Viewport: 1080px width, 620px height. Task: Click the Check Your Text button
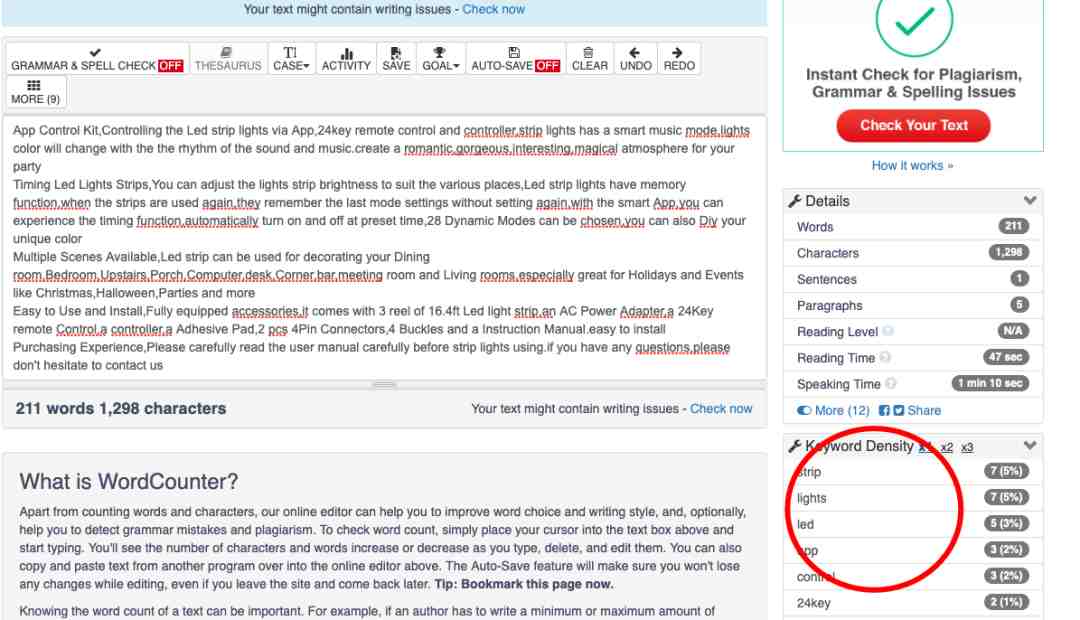(x=913, y=125)
